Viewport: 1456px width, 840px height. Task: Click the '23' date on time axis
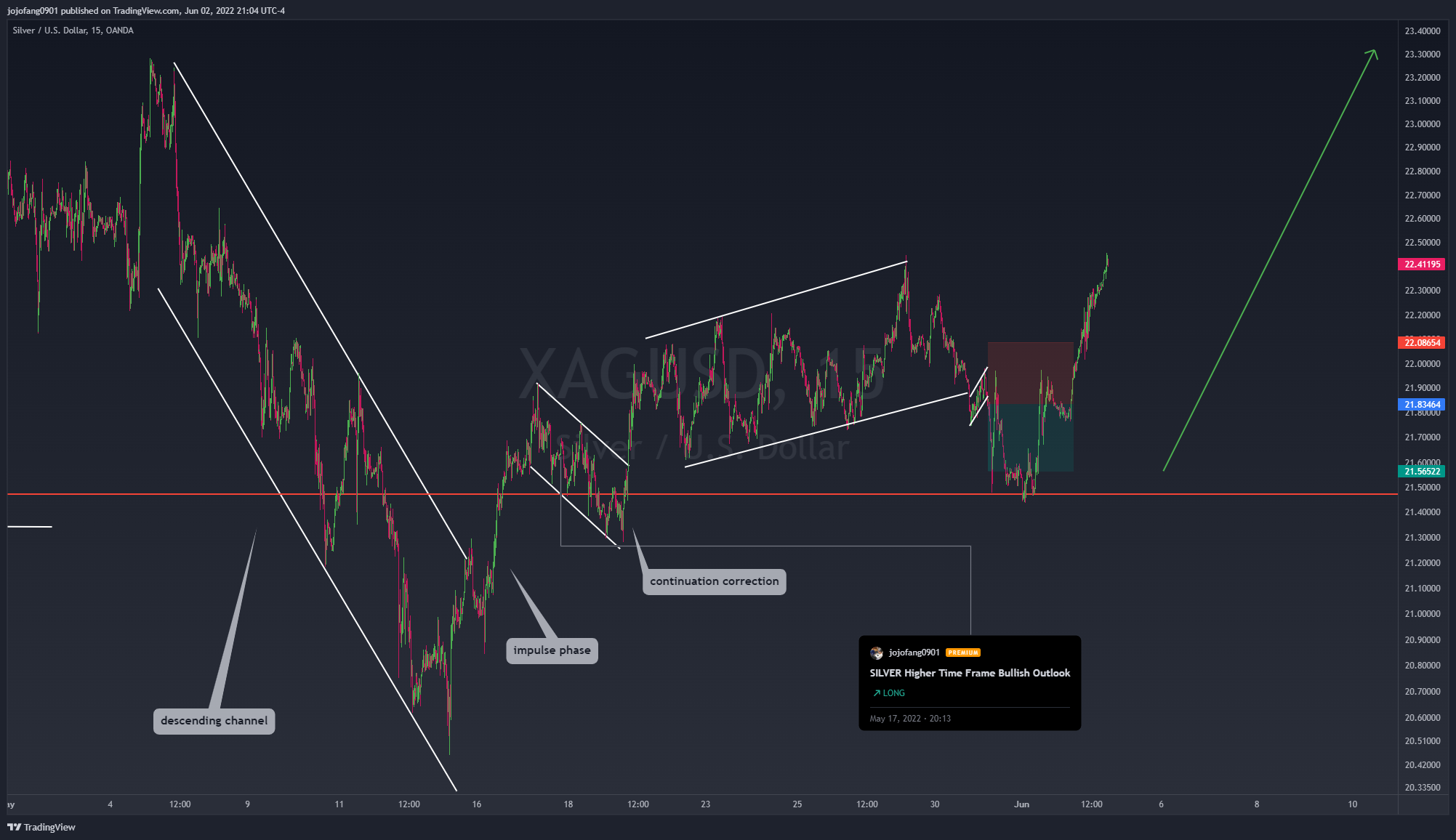706,804
